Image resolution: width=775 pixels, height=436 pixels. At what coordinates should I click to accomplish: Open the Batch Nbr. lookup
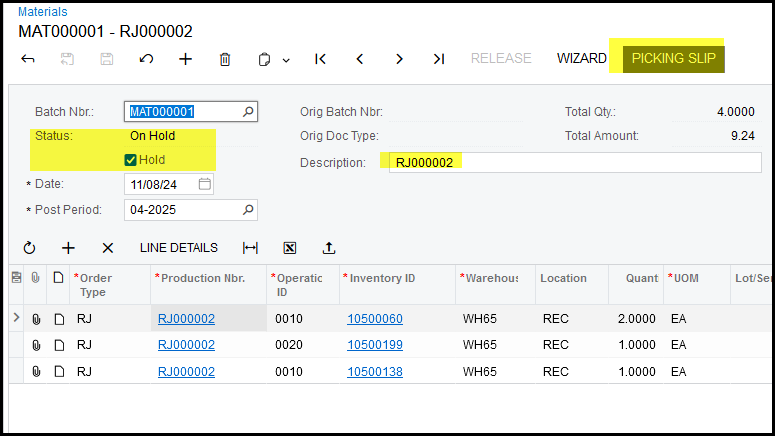[x=248, y=112]
